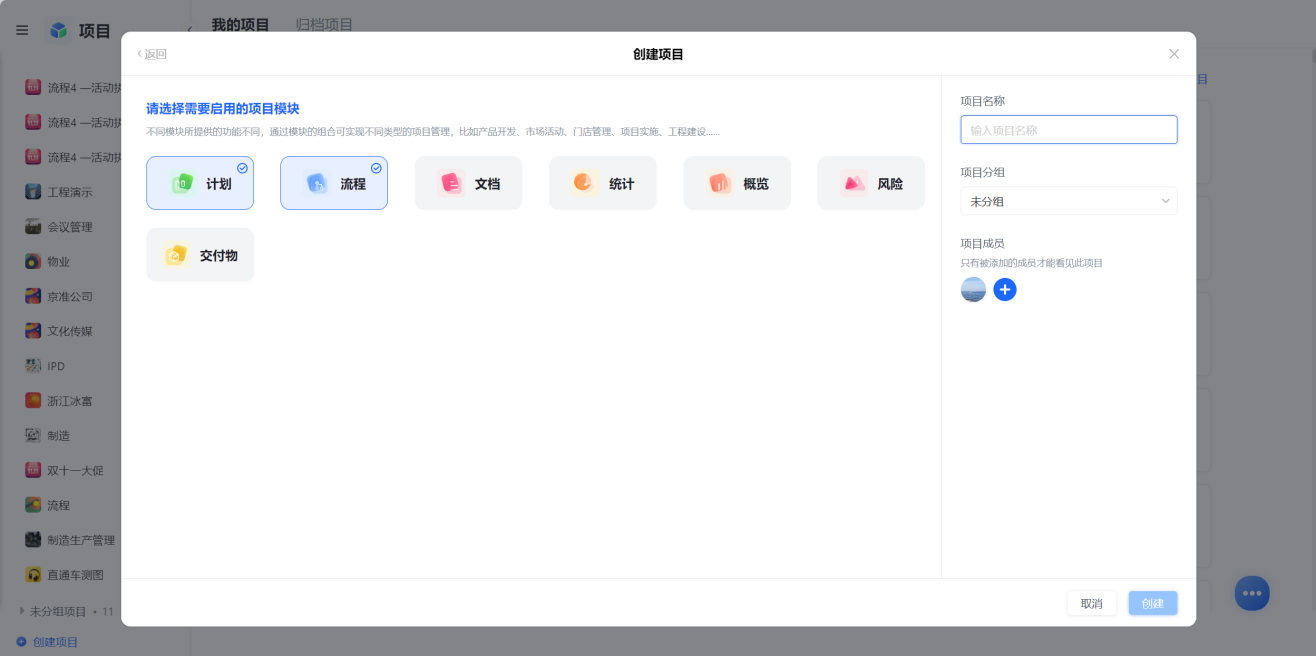The image size is (1316, 656).
Task: Click the 会议管理 project icon
Action: pos(33,227)
